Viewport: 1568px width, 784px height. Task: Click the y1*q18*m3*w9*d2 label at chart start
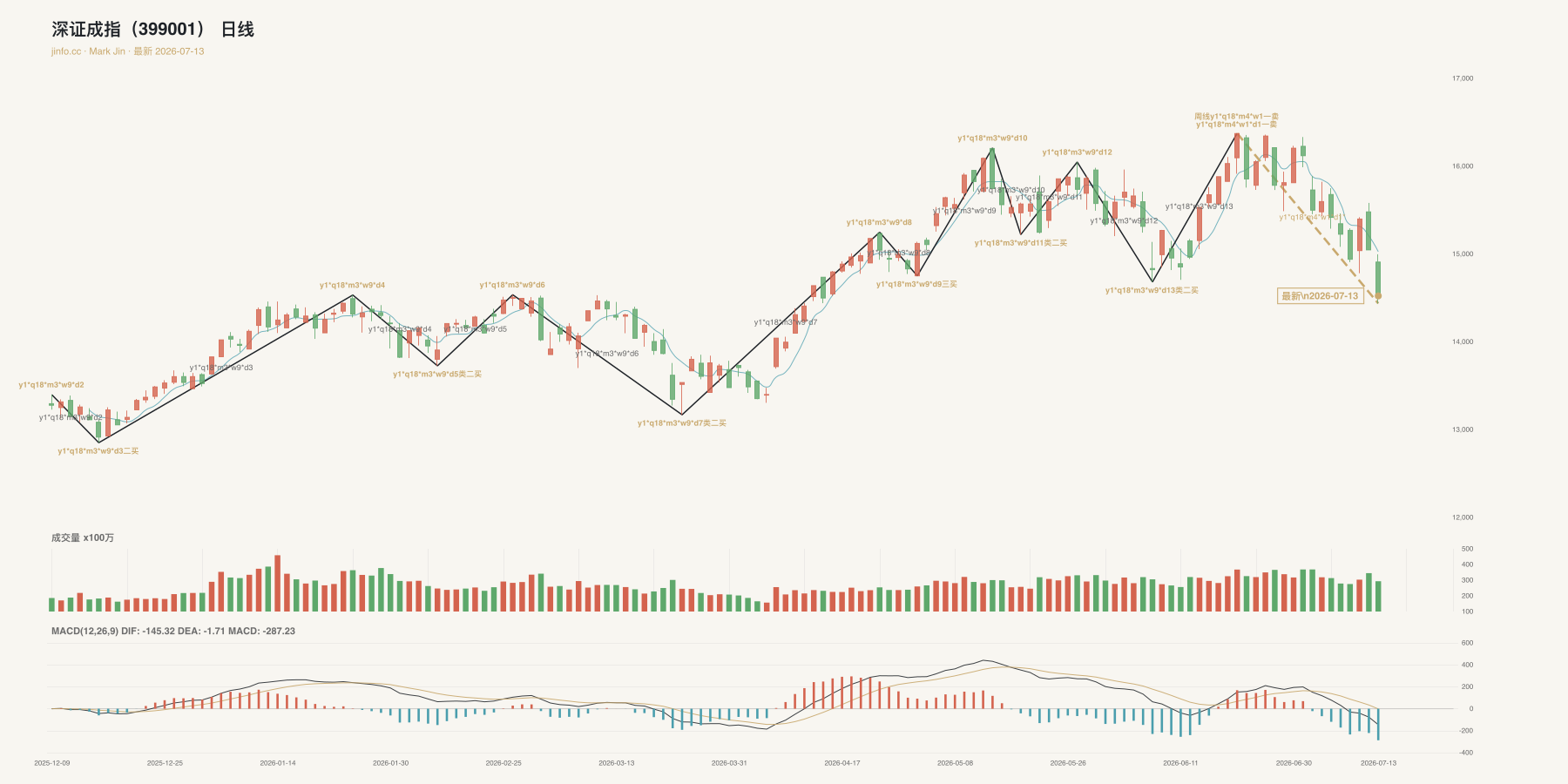tap(51, 385)
